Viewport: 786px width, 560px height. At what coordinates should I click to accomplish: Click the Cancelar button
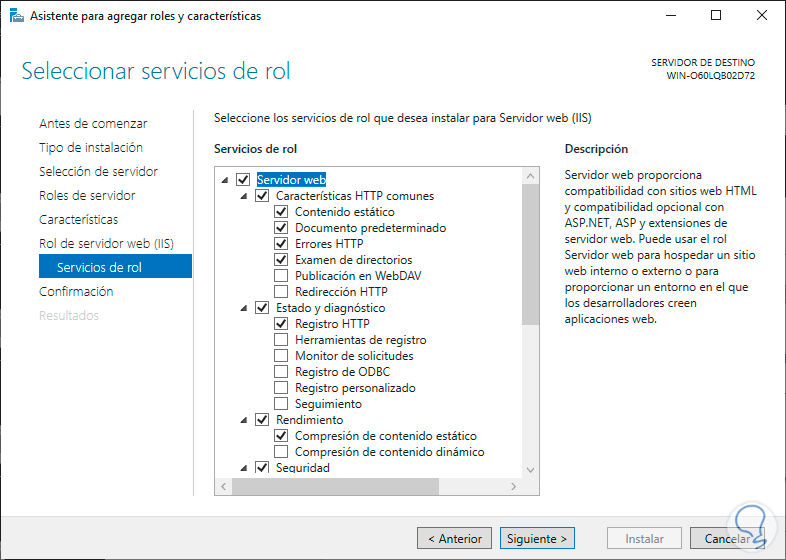pos(727,538)
